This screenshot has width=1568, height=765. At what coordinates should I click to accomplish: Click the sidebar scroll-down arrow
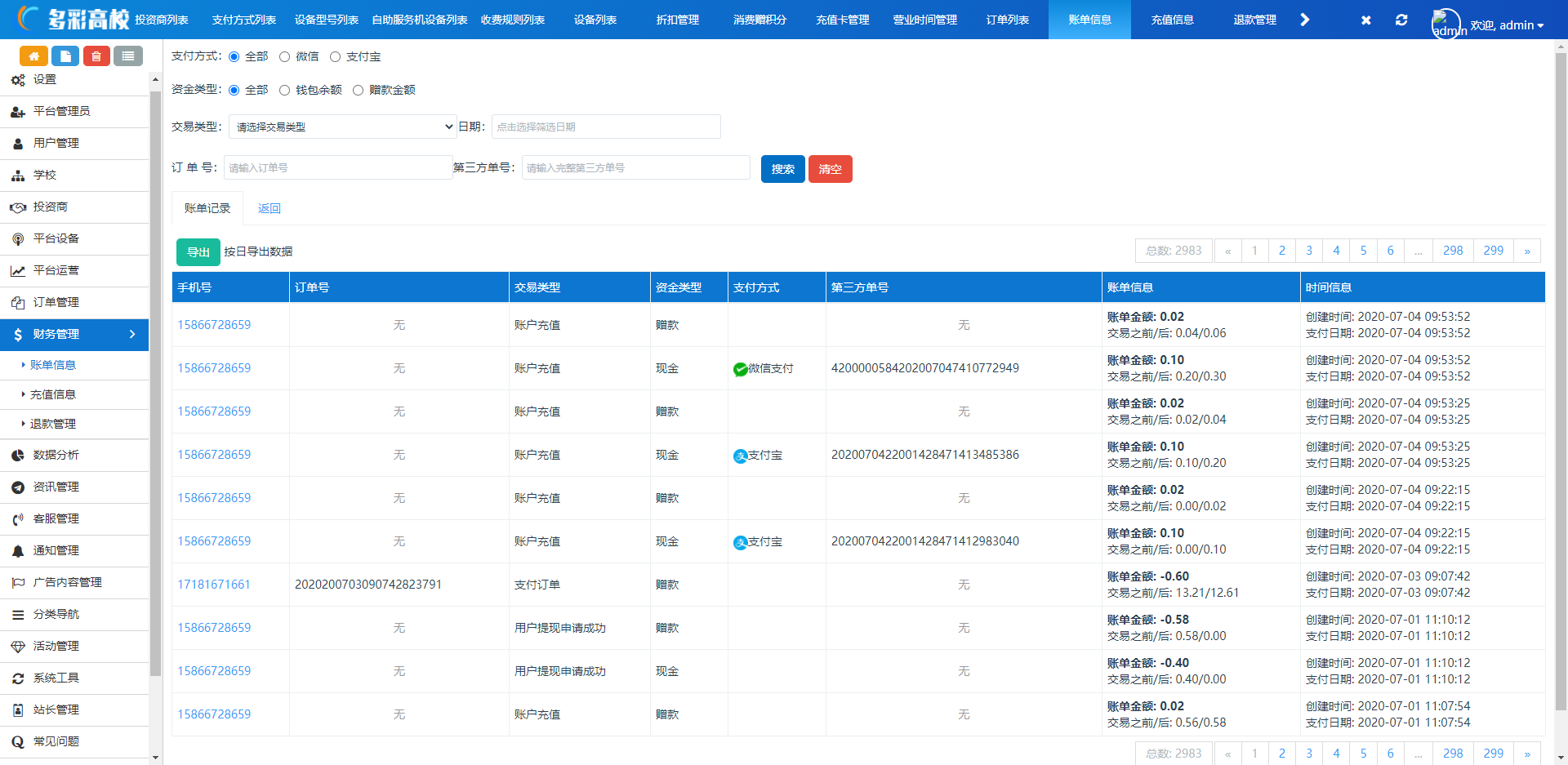155,758
